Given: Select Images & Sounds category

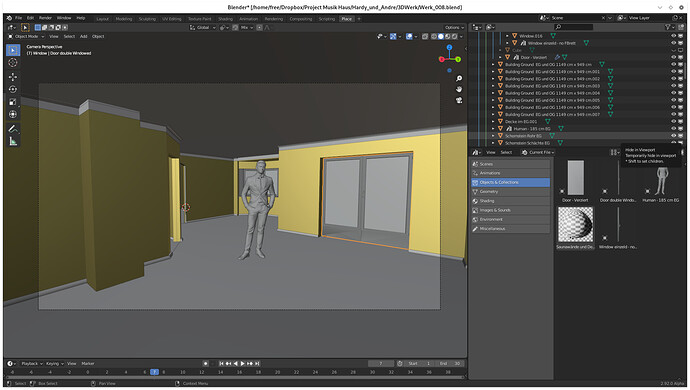Looking at the screenshot, I should (510, 210).
